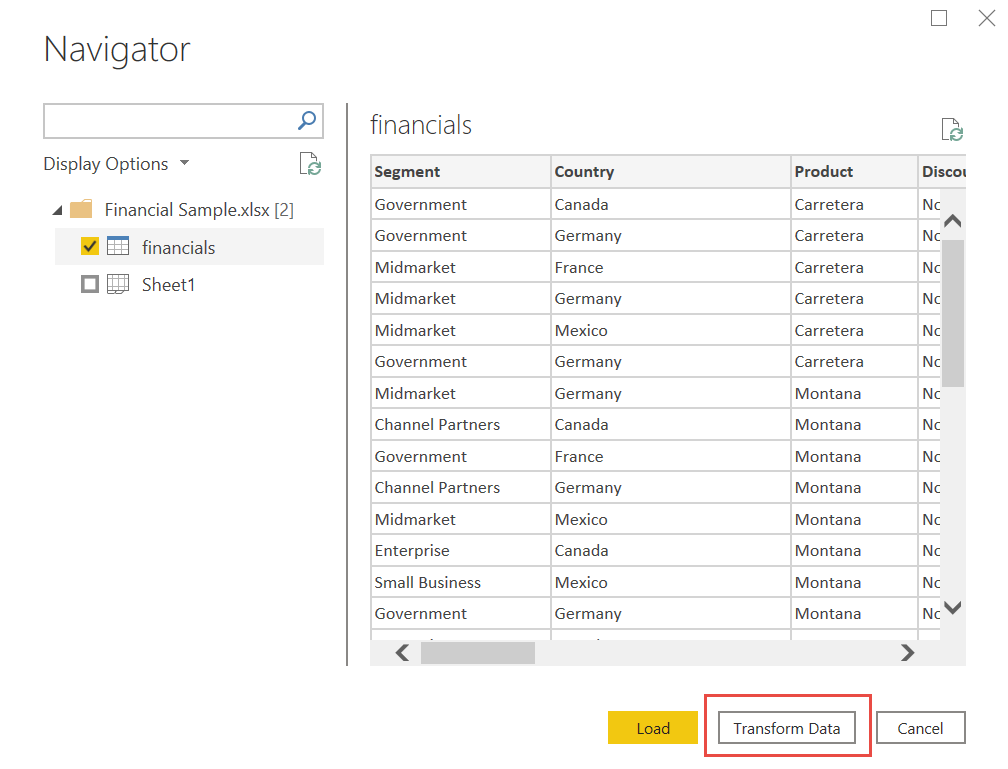Check the Sheet1 checkbox
This screenshot has height=769, width=1008.
90,284
